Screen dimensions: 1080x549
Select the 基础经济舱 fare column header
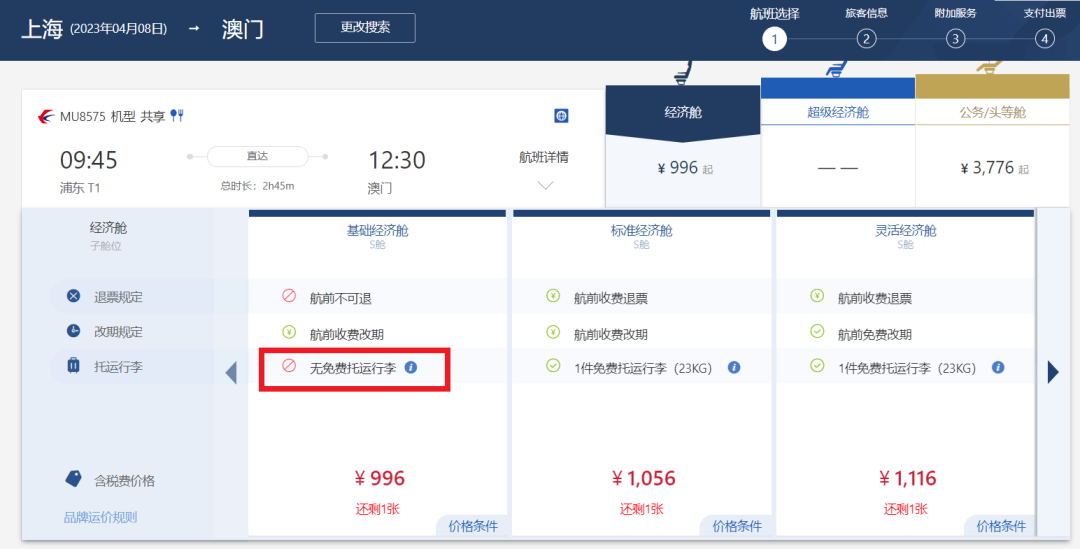377,231
